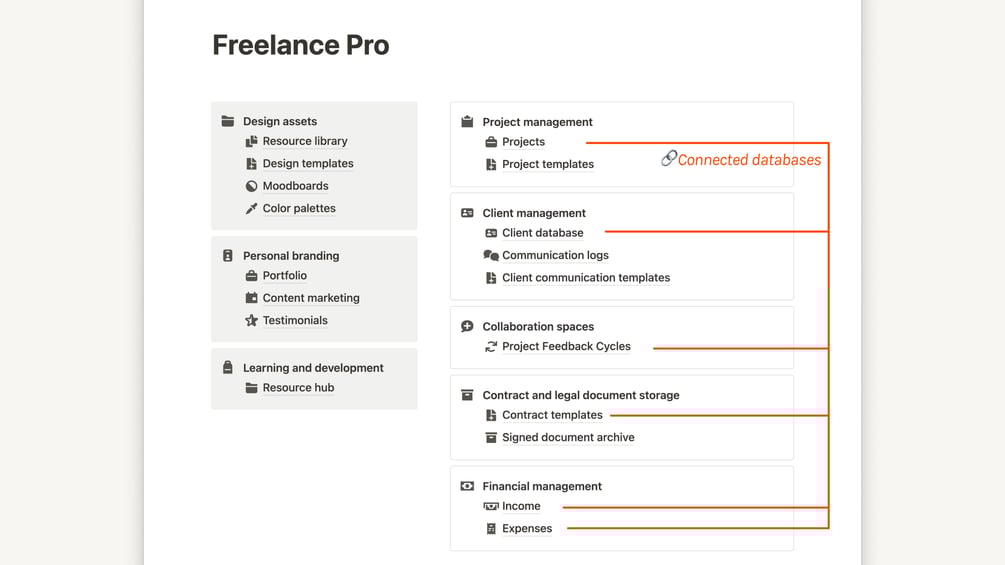Click the money icon beside Financial management
Image resolution: width=1005 pixels, height=565 pixels.
(x=467, y=486)
